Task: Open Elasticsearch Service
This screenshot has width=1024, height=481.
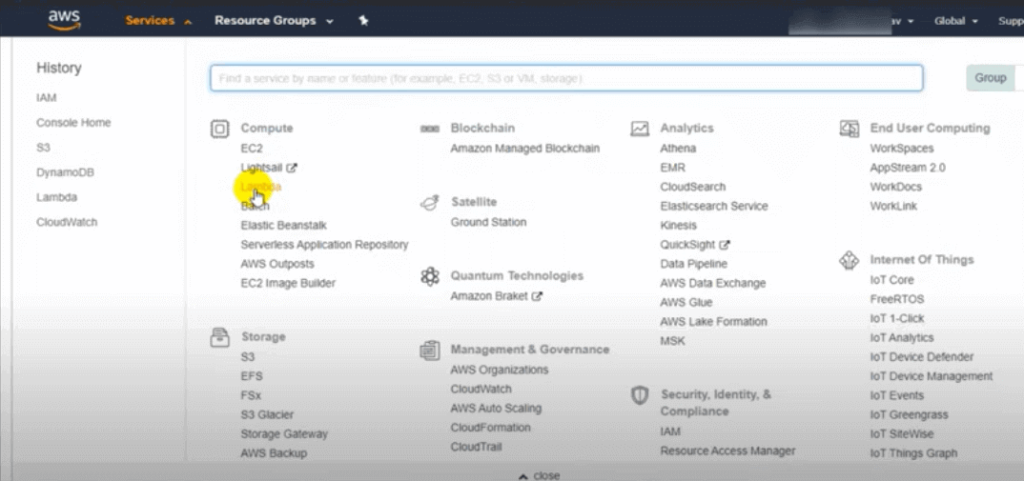Action: point(714,206)
